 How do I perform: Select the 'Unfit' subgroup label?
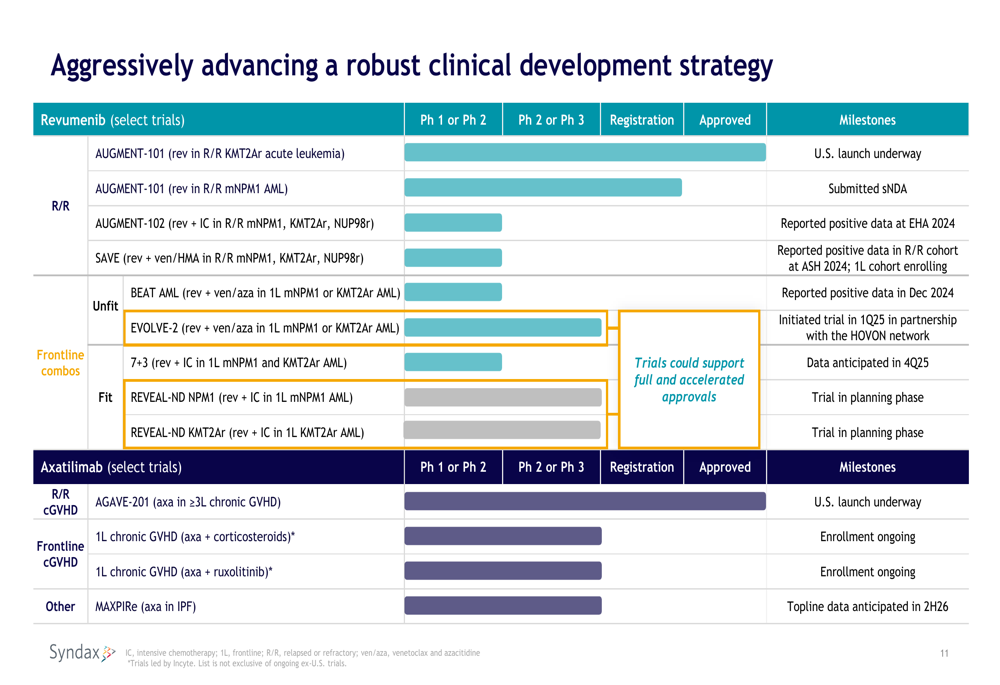coord(105,306)
